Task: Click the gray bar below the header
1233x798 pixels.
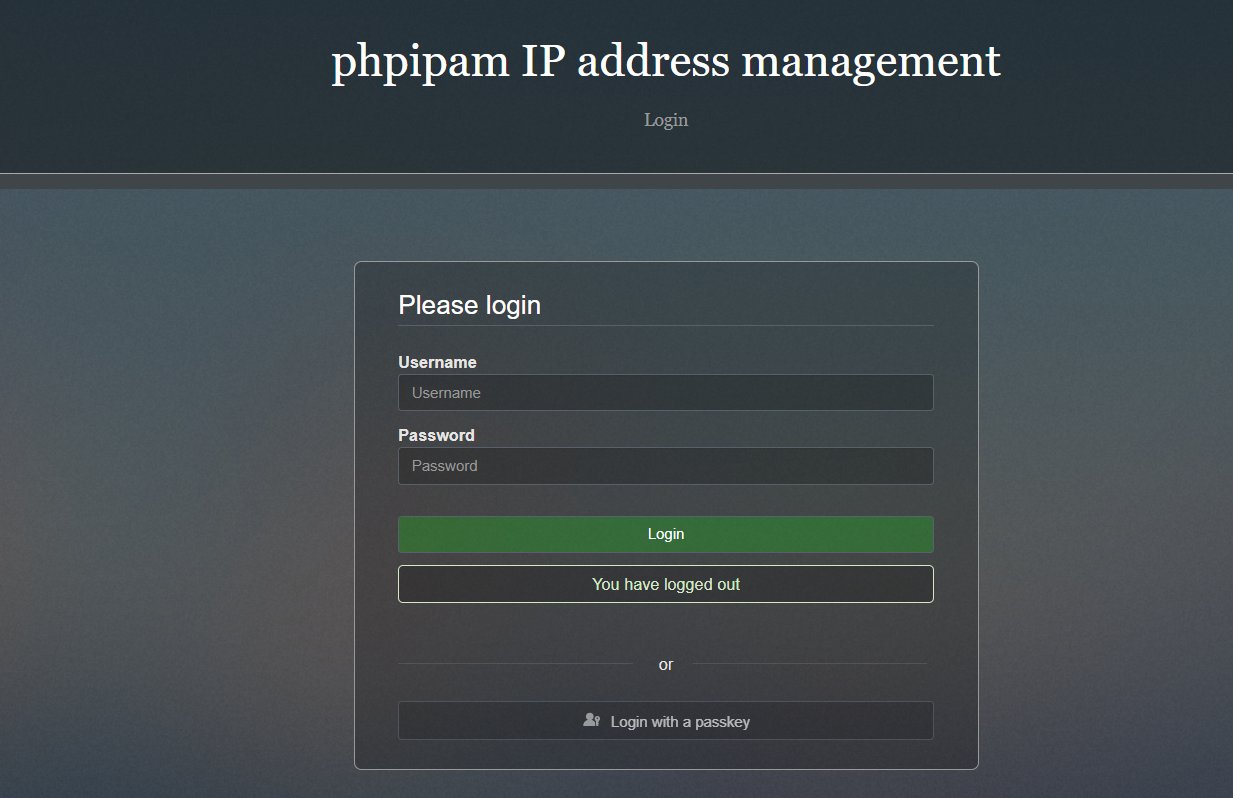Action: (x=616, y=181)
